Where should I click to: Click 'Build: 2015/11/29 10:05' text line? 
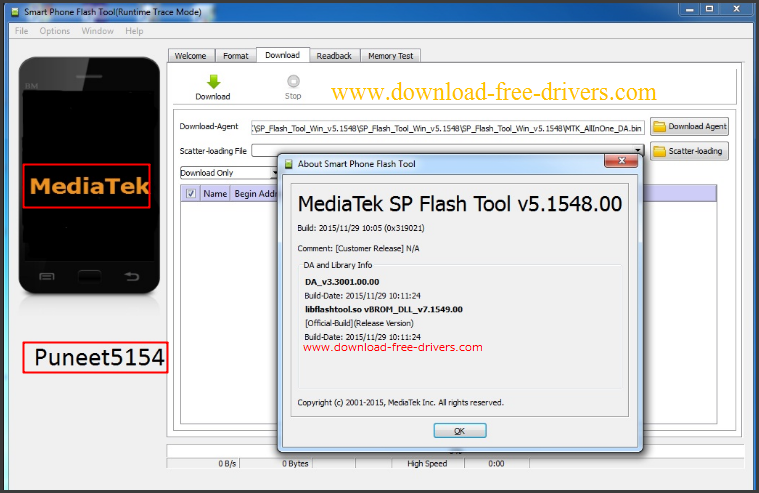point(361,228)
